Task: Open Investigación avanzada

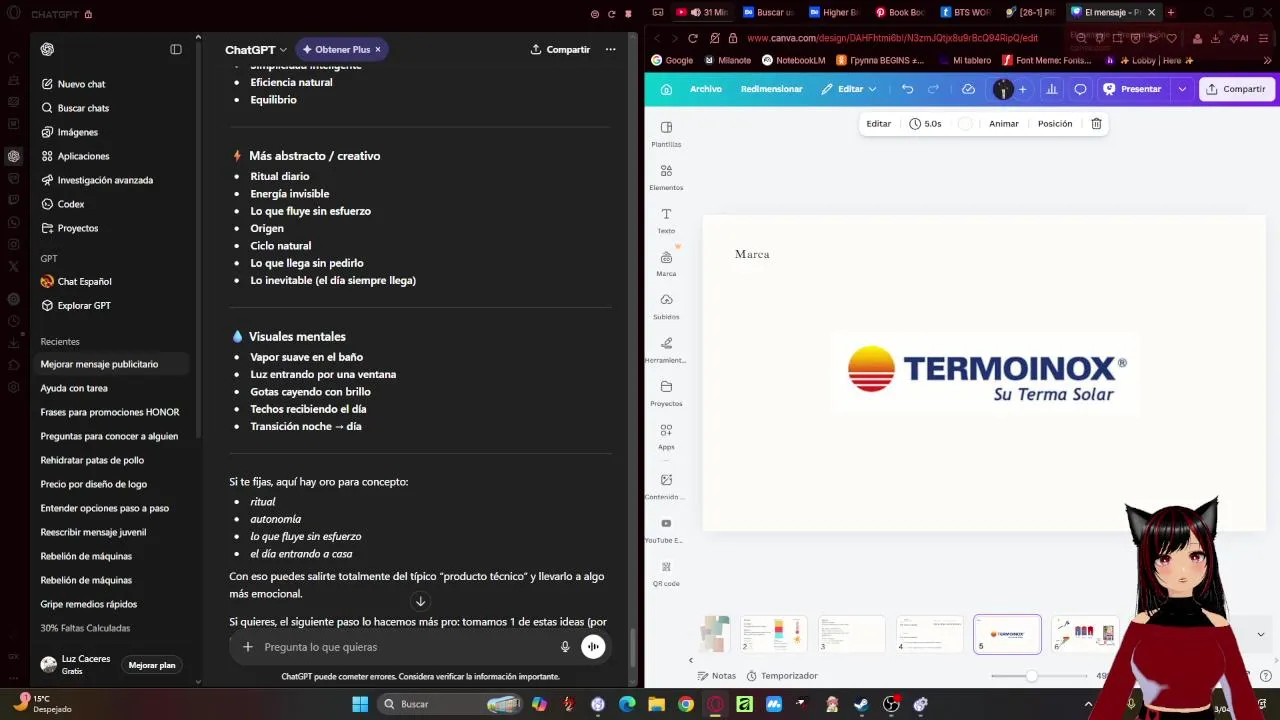Action: 105,180
